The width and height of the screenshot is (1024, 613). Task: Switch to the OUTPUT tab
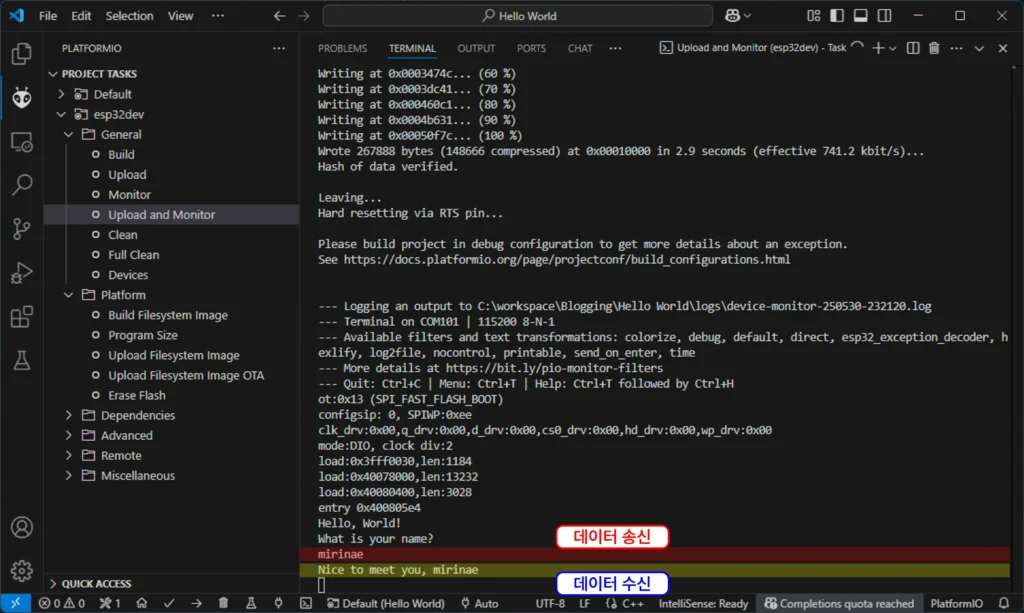pyautogui.click(x=476, y=48)
